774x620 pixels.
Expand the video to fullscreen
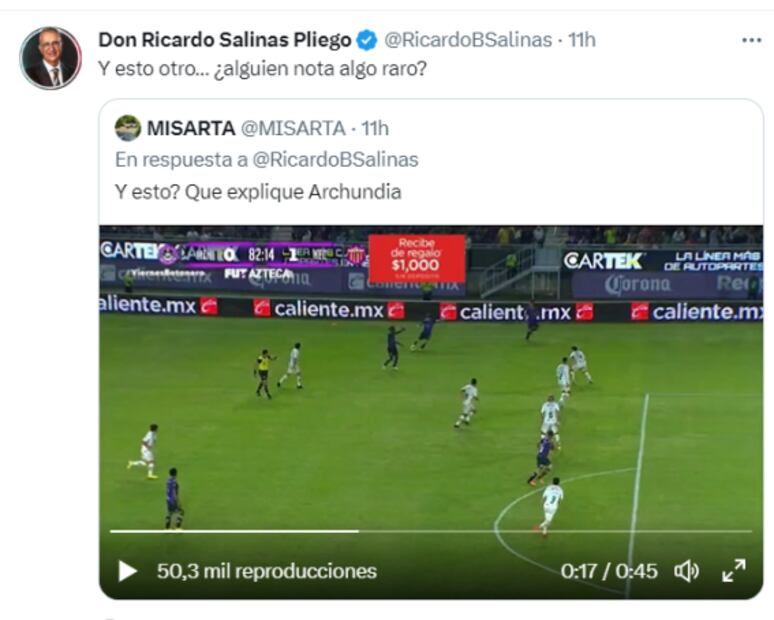[x=734, y=571]
